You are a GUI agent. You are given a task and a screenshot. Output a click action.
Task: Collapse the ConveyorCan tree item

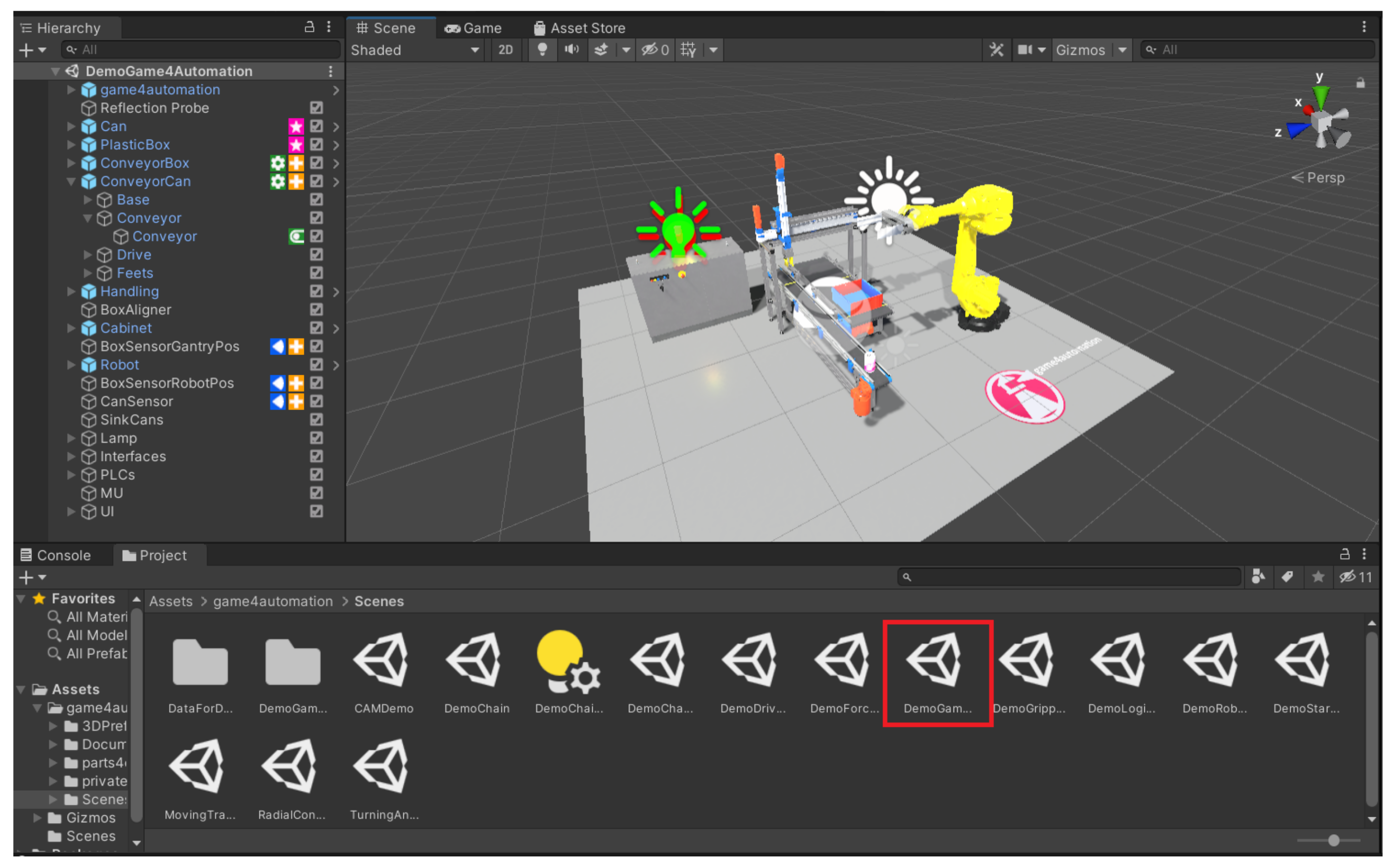click(71, 182)
